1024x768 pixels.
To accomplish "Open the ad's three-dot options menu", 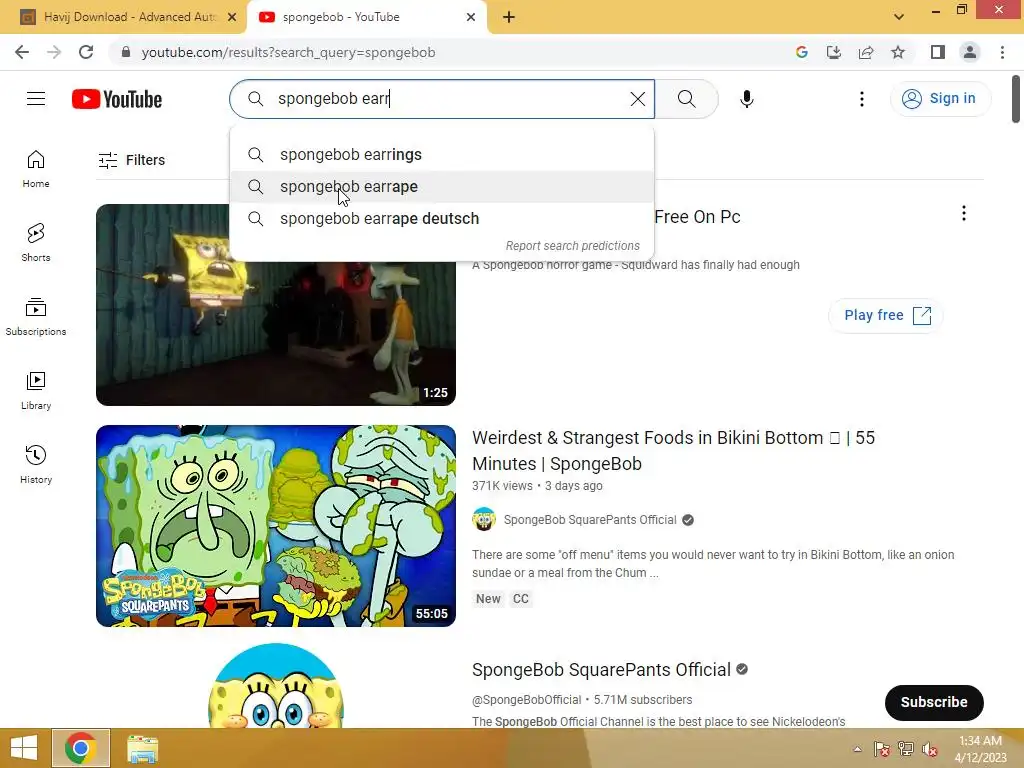I will click(963, 214).
